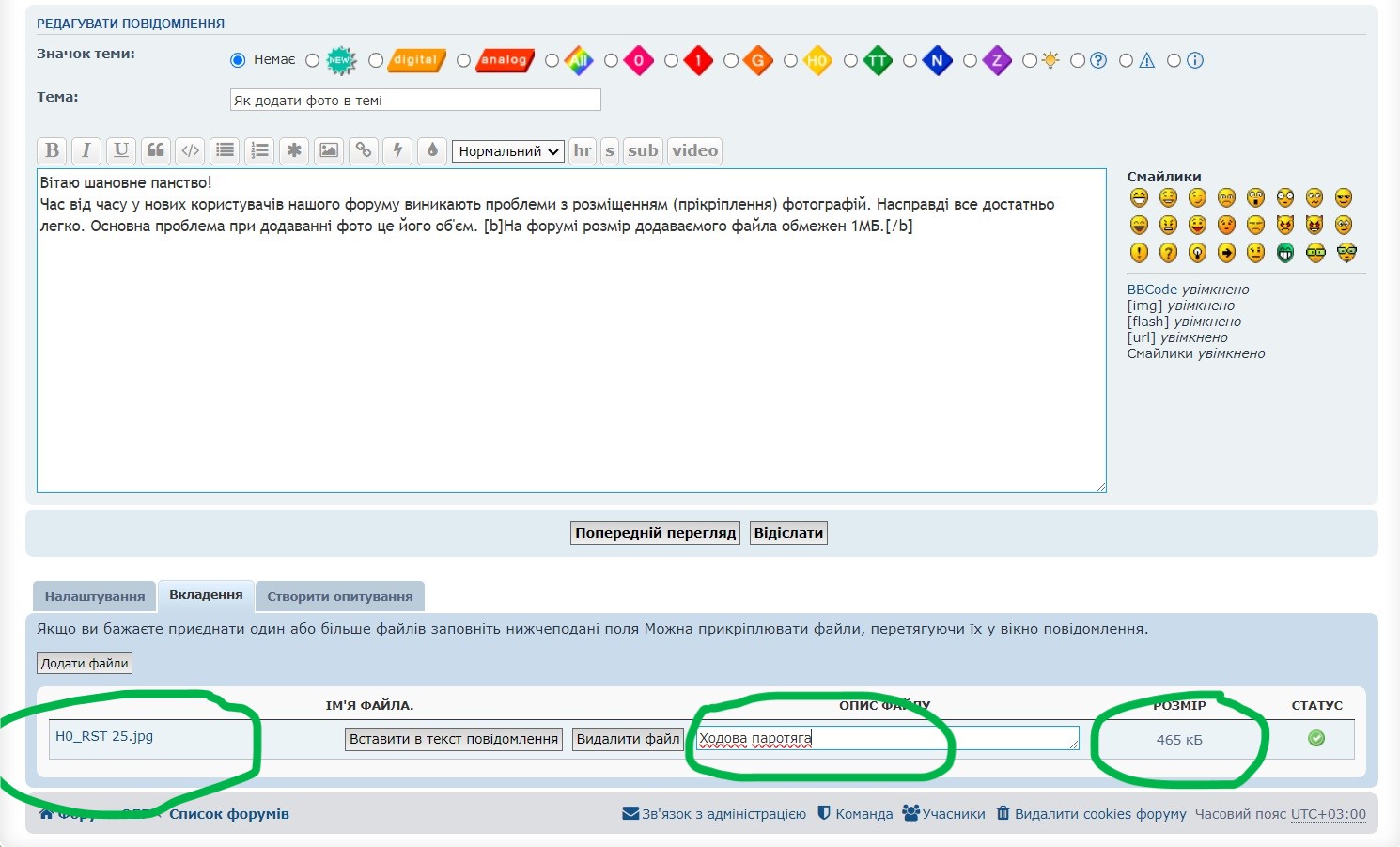Screen dimensions: 1400x847
Task: Open the H0_RST 25.jpg attachment link
Action: point(104,736)
